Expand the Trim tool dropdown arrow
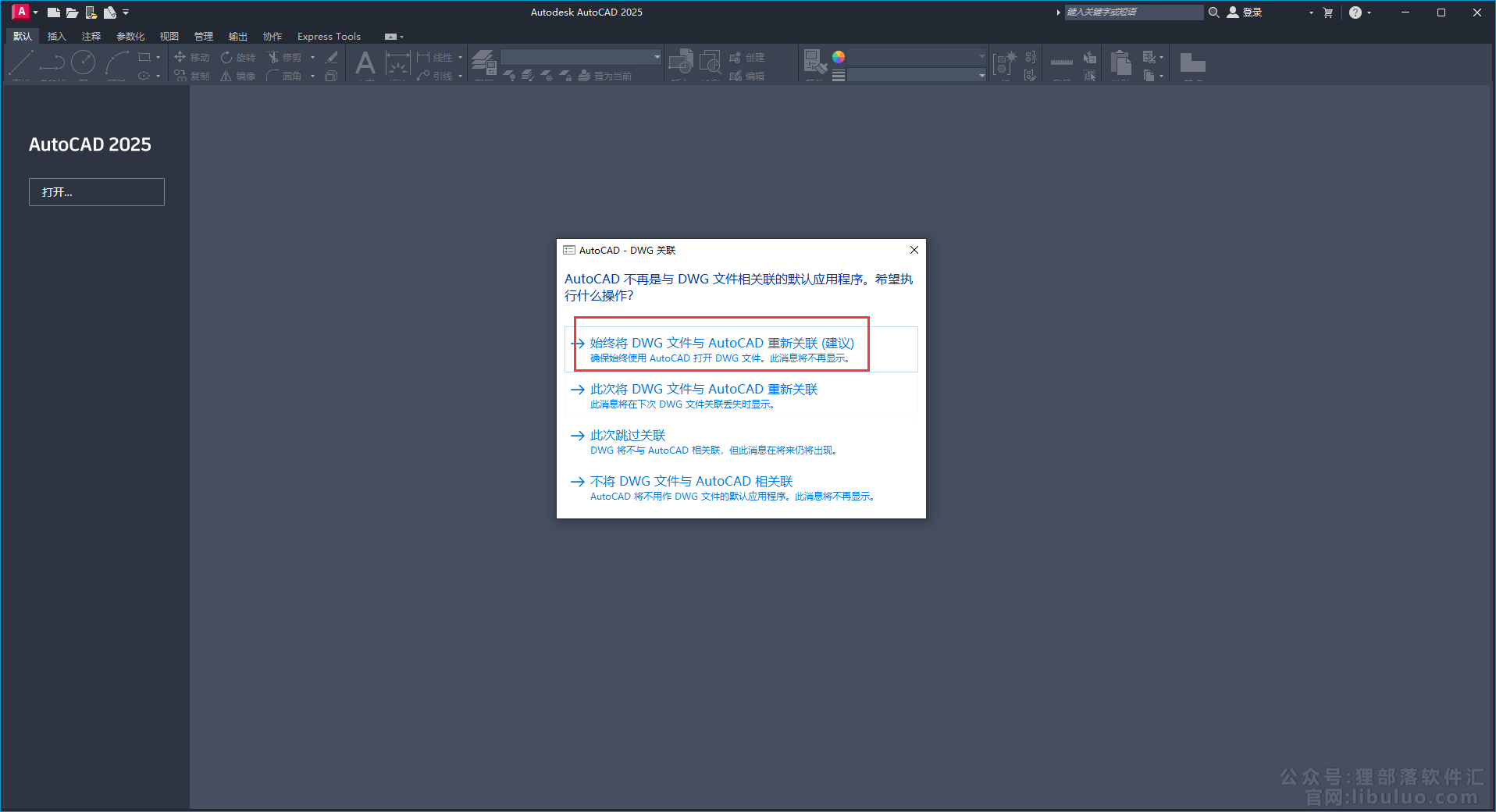1496x812 pixels. point(312,57)
